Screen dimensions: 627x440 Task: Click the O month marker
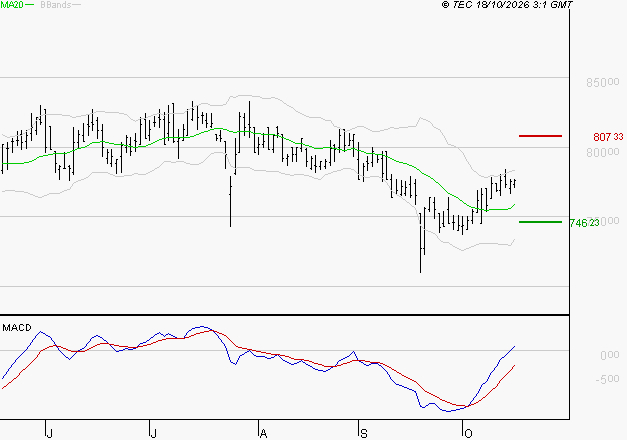468,434
